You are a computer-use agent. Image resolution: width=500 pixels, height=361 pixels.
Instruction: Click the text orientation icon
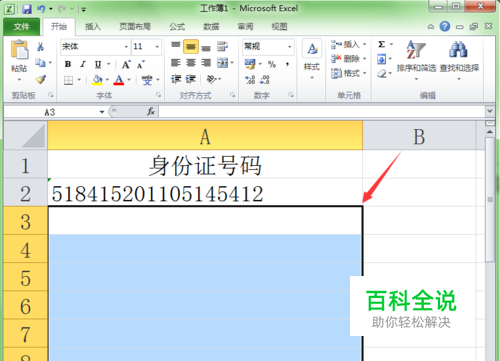point(211,79)
